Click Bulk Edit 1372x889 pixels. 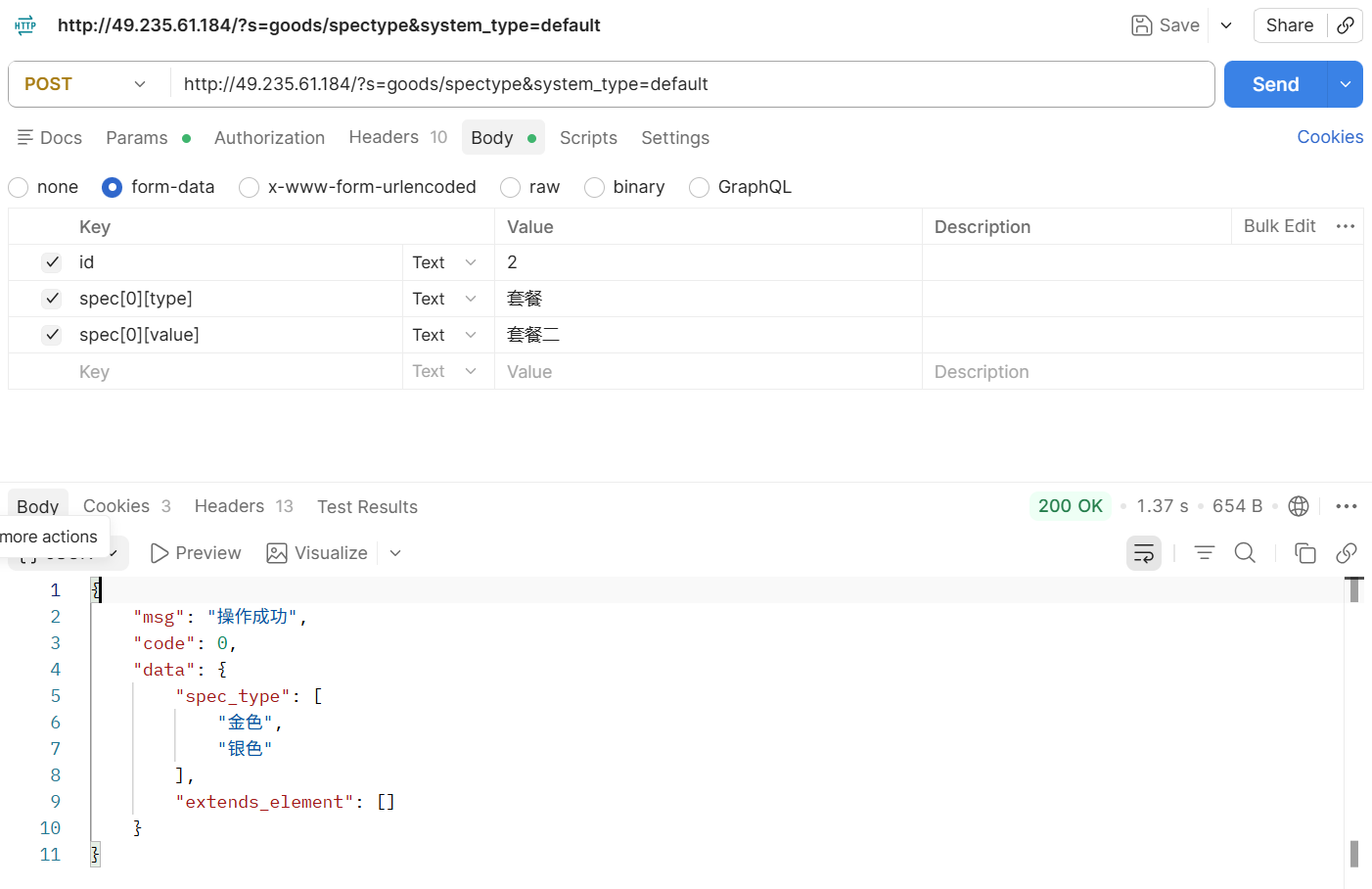[x=1279, y=226]
